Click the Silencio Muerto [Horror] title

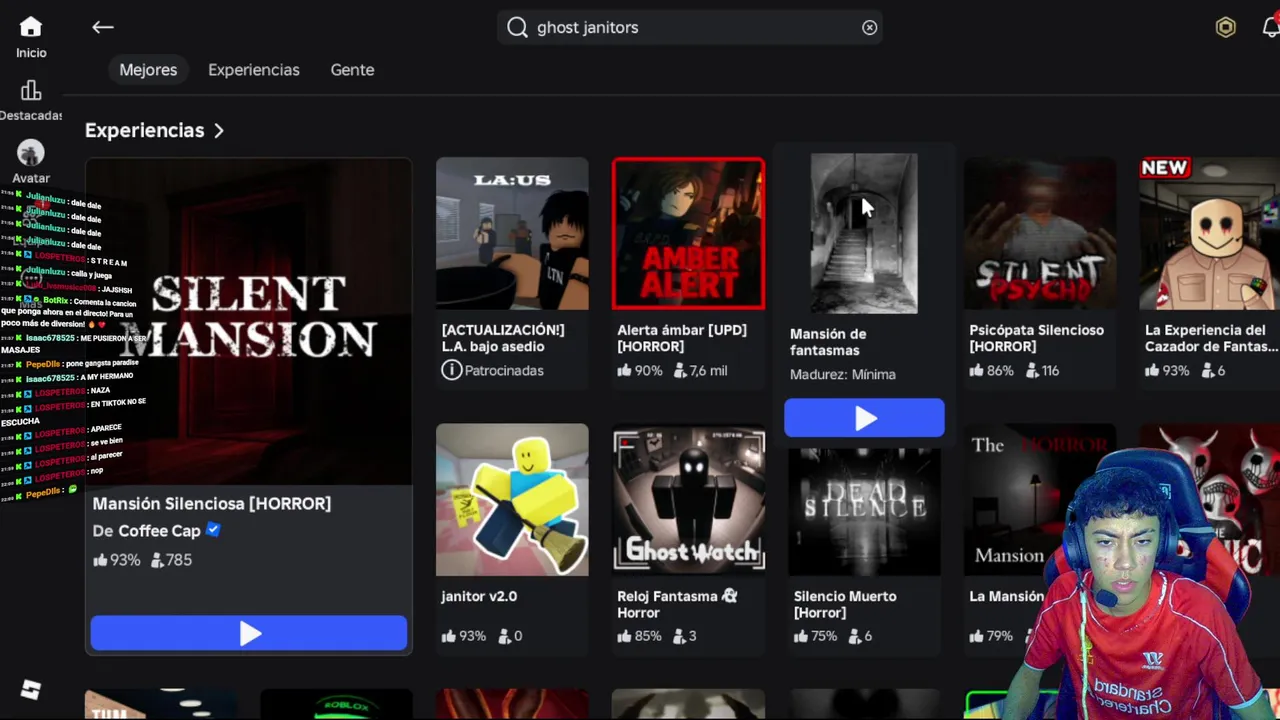point(845,604)
